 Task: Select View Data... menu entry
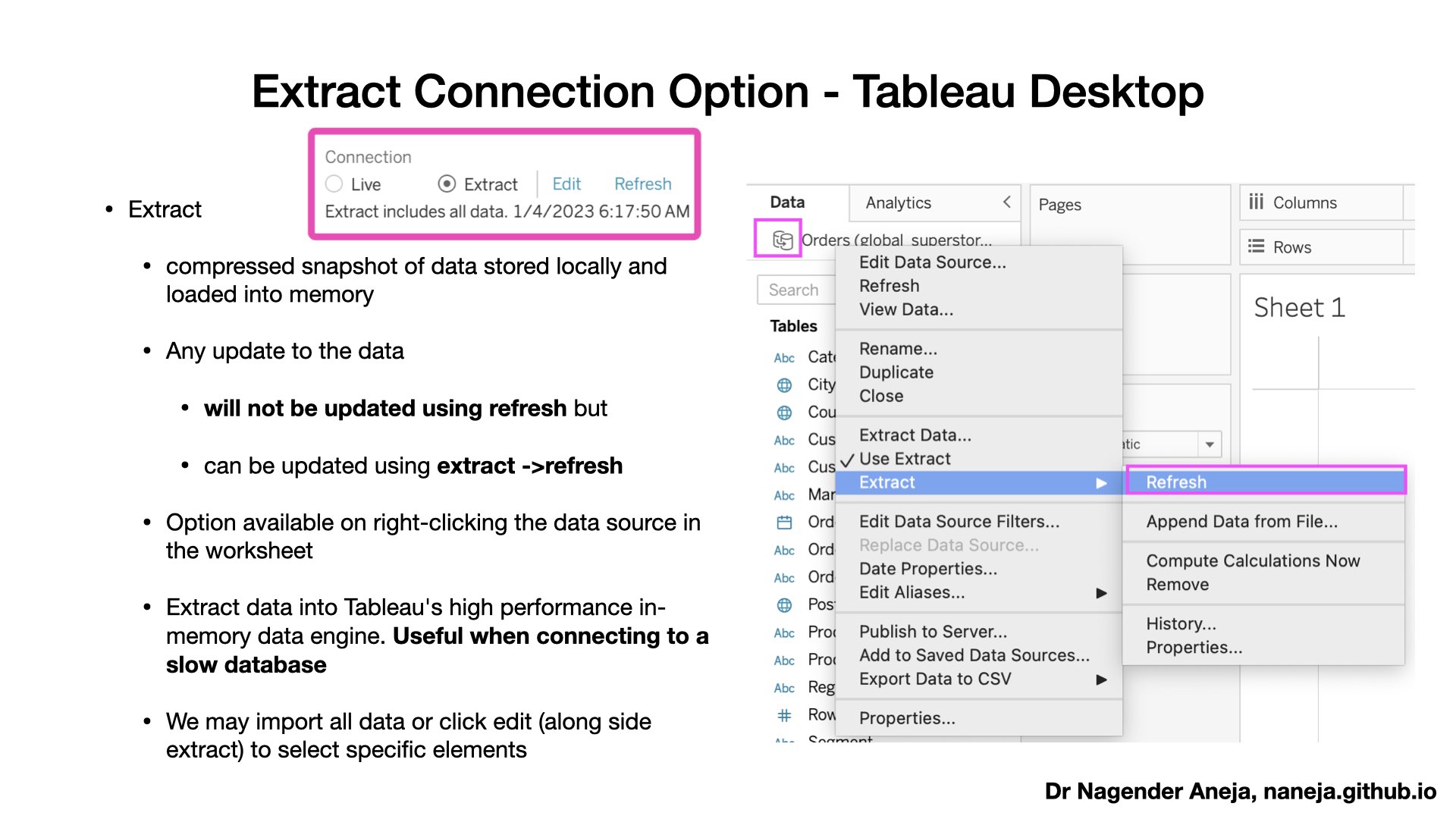click(905, 309)
